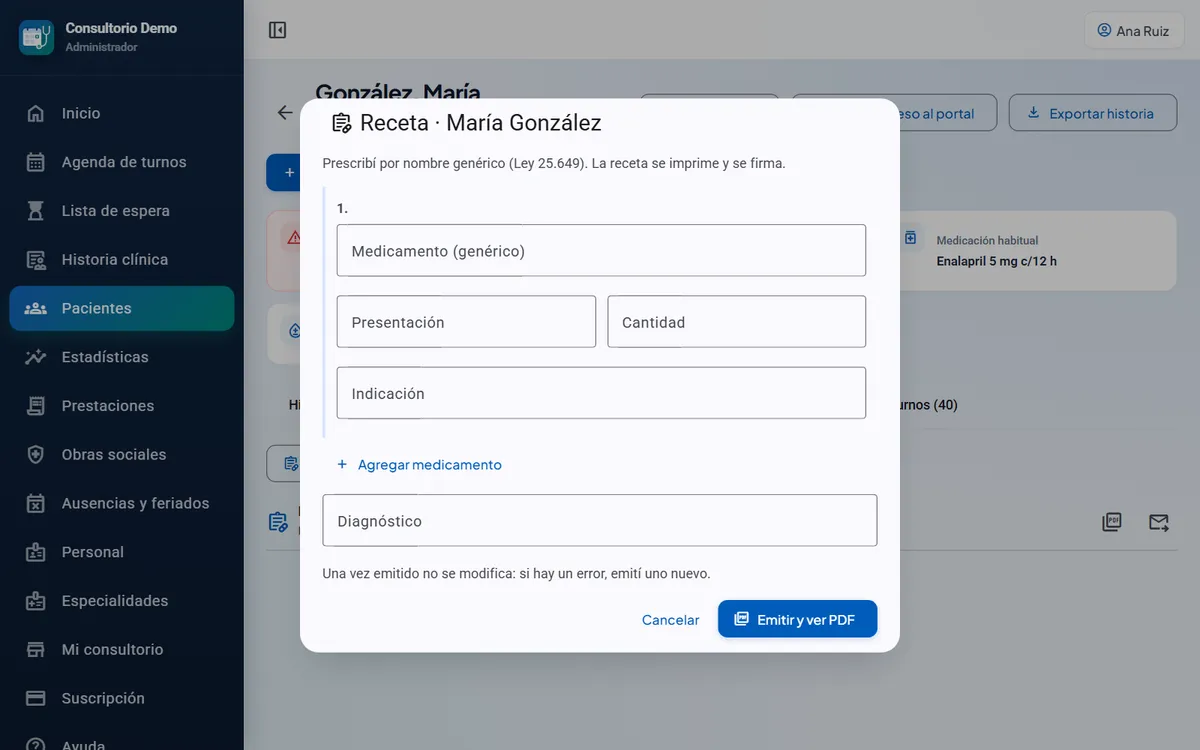Open the Ana Ruiz user menu

coord(1133,31)
